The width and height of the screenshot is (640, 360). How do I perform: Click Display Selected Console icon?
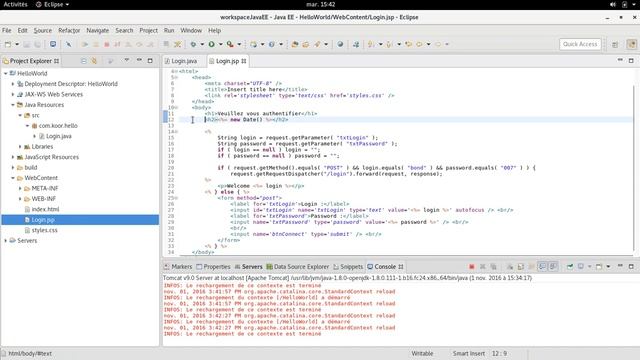click(581, 267)
